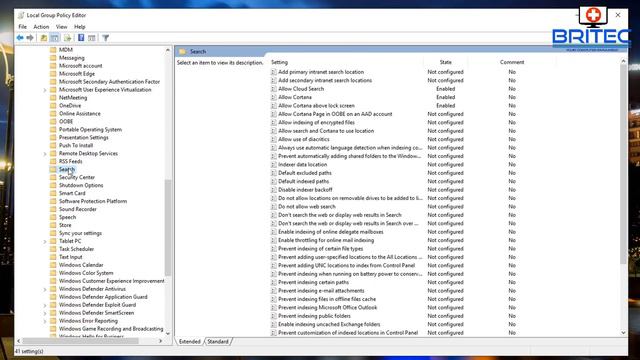Toggle the Show/Hide Action Pane icon
Screen dimensions: 640x360
coord(92,38)
